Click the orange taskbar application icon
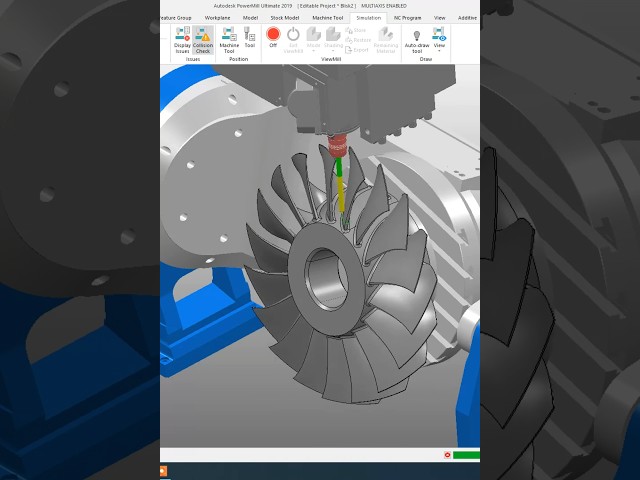The height and width of the screenshot is (480, 640). pyautogui.click(x=163, y=471)
